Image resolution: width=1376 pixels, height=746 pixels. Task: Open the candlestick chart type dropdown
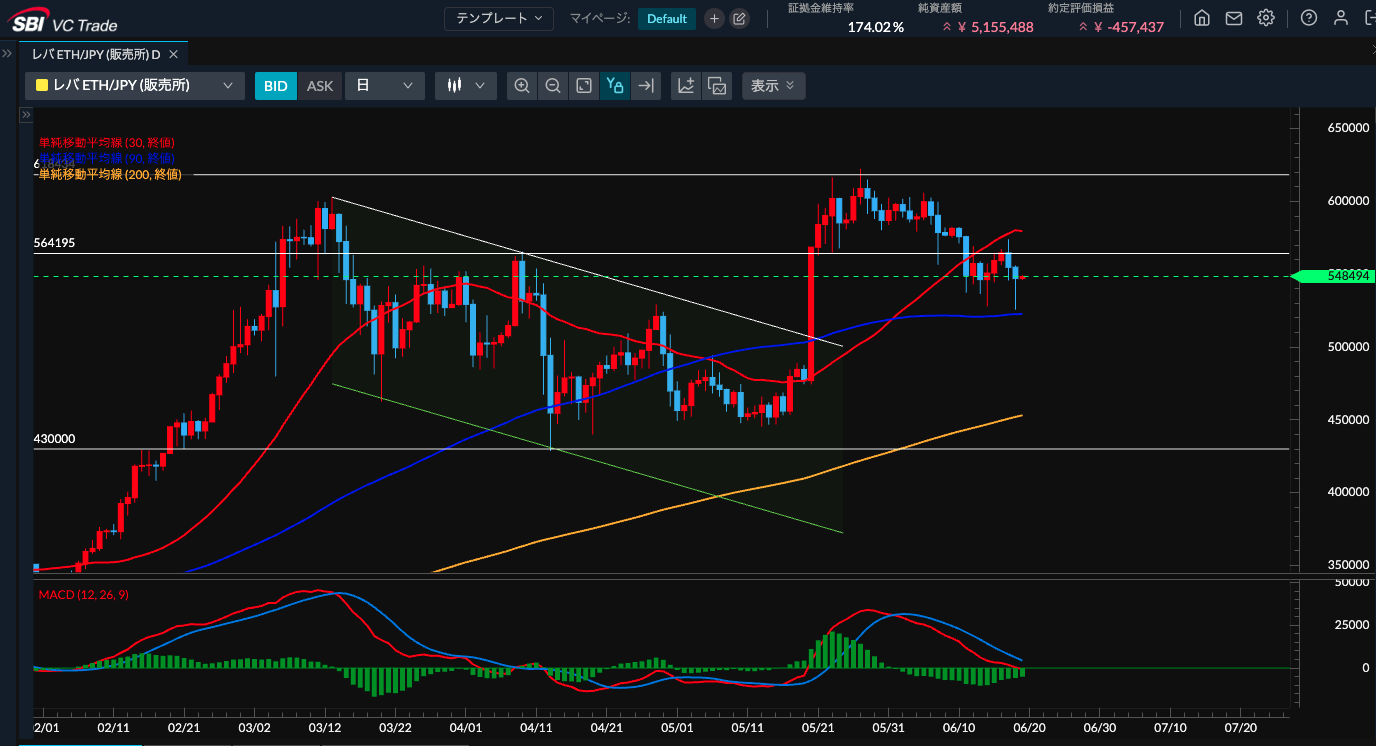click(x=466, y=86)
